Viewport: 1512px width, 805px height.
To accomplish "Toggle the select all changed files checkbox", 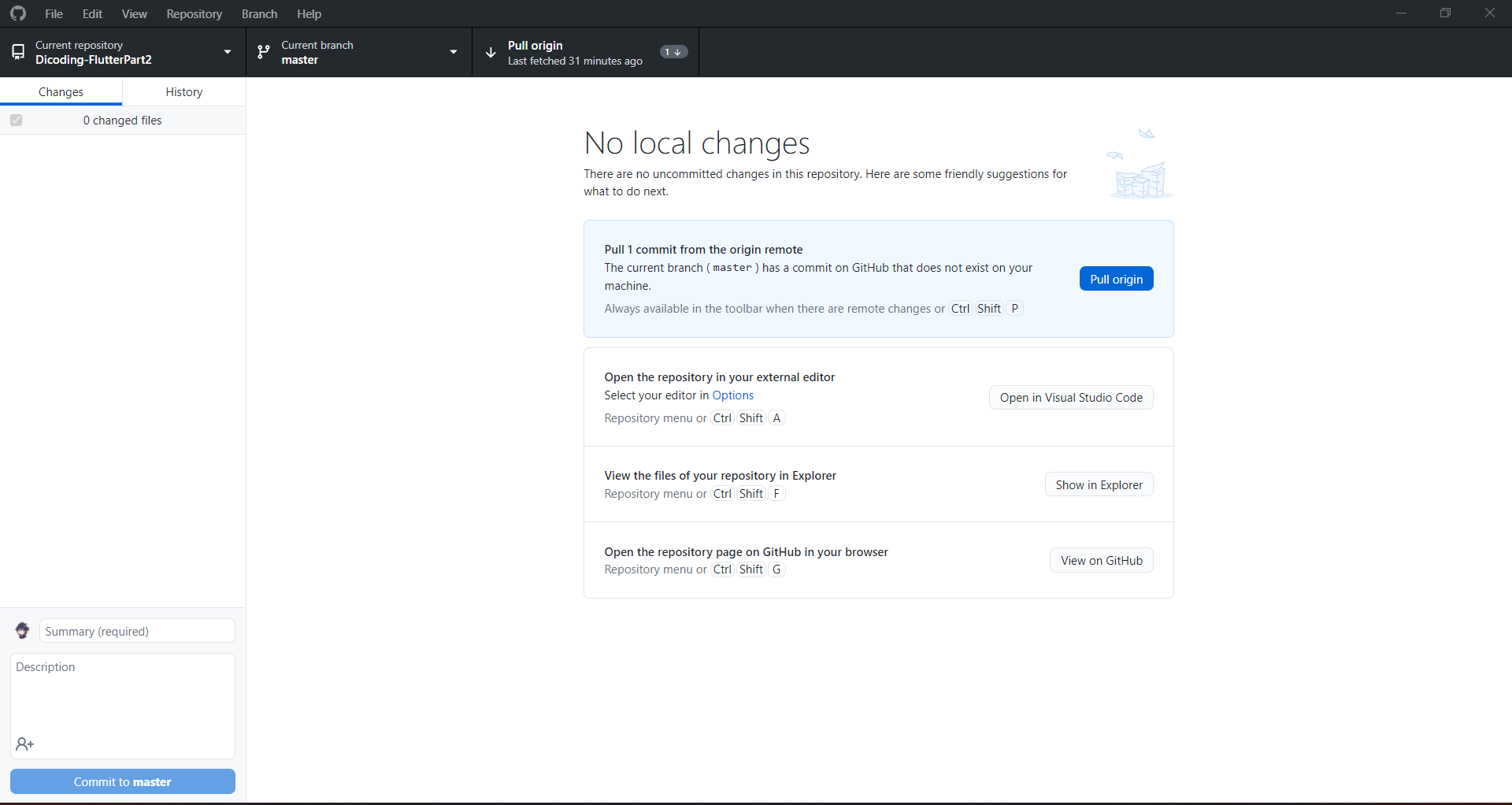I will 16,120.
